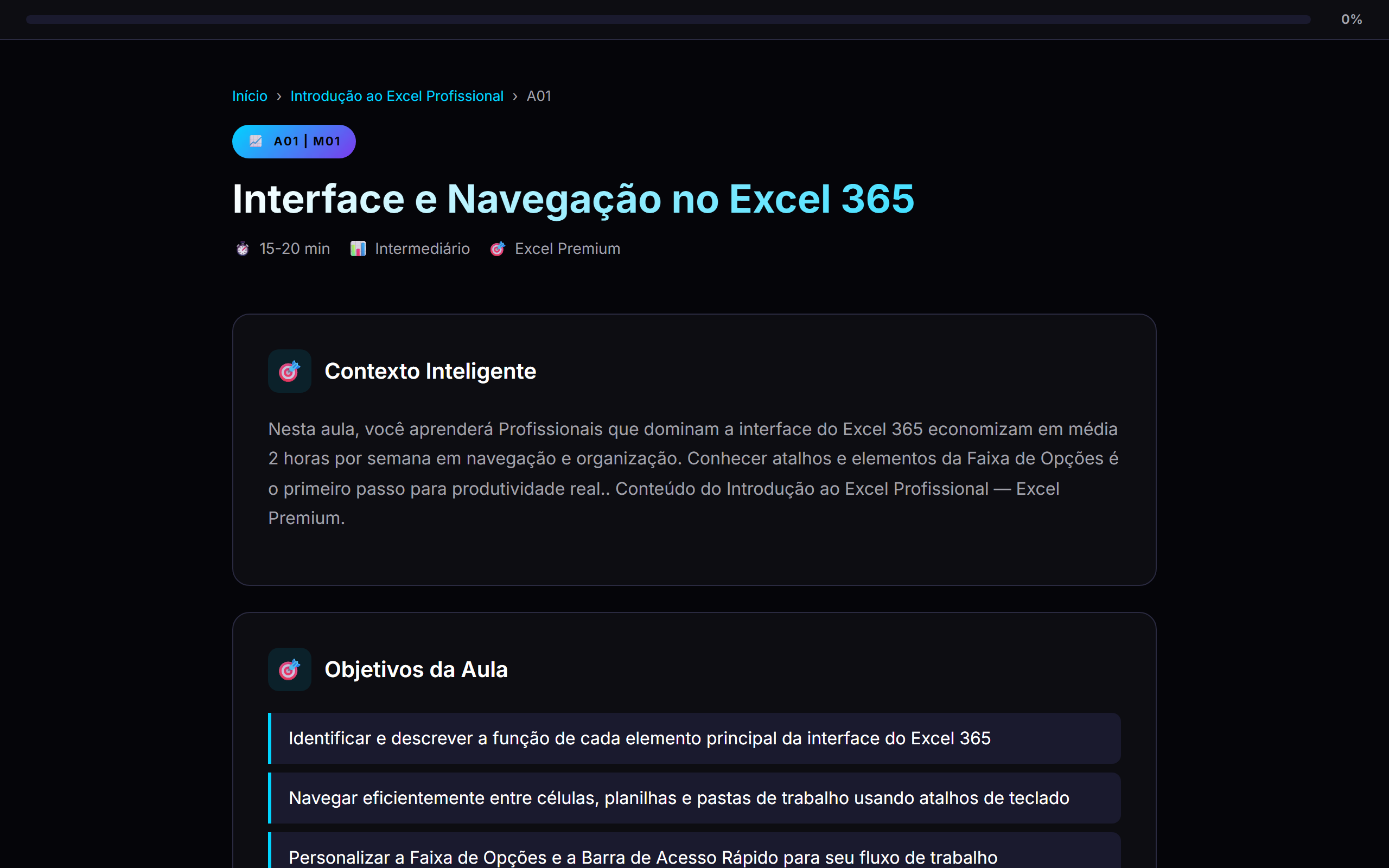Screen dimensions: 1389x868
Task: Click the A01 breadcrumb text
Action: tap(538, 96)
